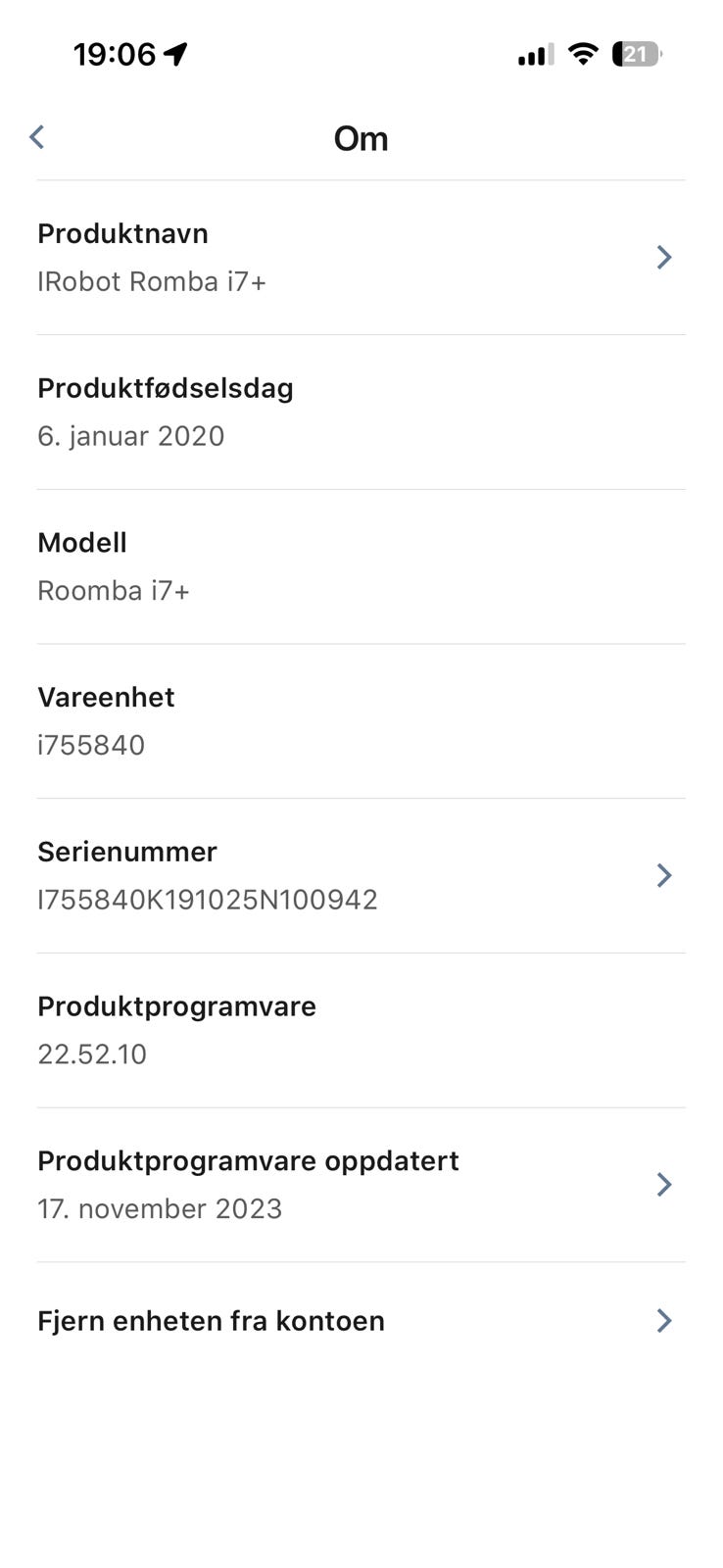Expand Produktprogramvare oppdatert chevron
The image size is (723, 1568).
[x=664, y=1184]
